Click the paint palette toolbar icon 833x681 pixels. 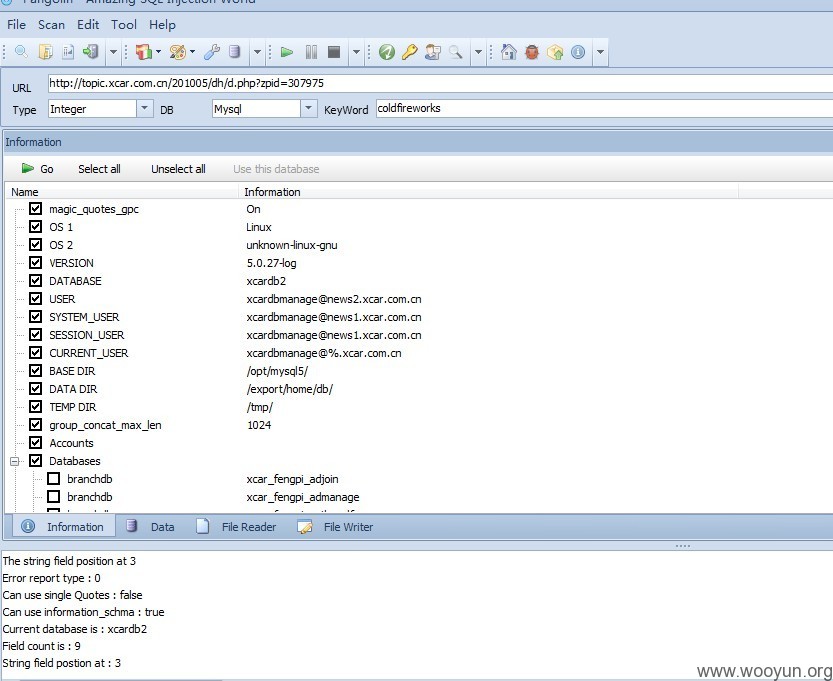point(177,52)
